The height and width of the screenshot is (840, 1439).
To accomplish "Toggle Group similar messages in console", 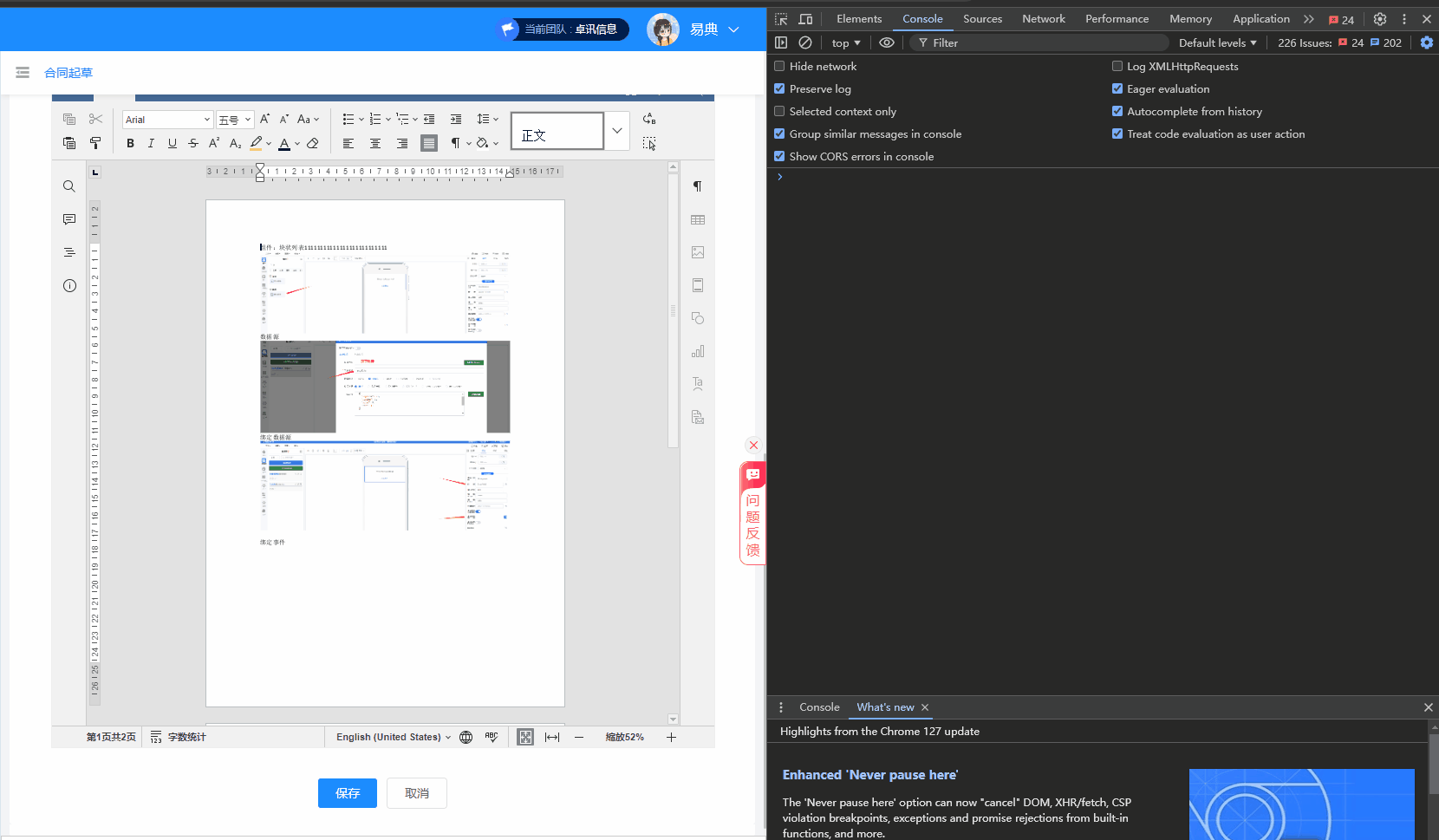I will (x=779, y=133).
